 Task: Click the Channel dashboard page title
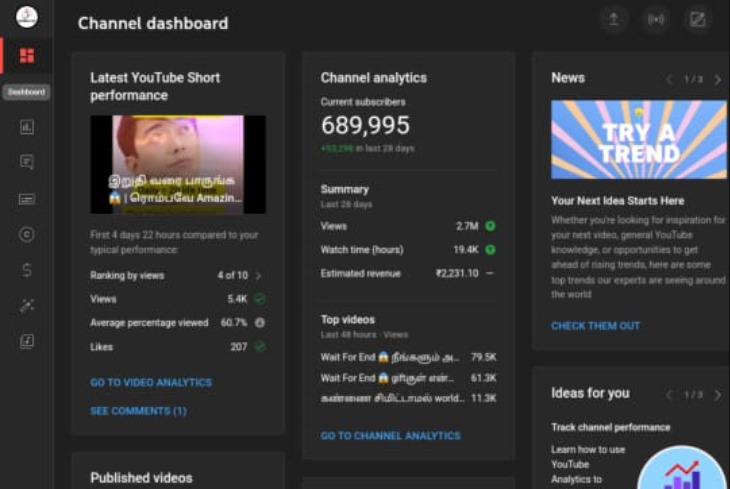tap(153, 23)
